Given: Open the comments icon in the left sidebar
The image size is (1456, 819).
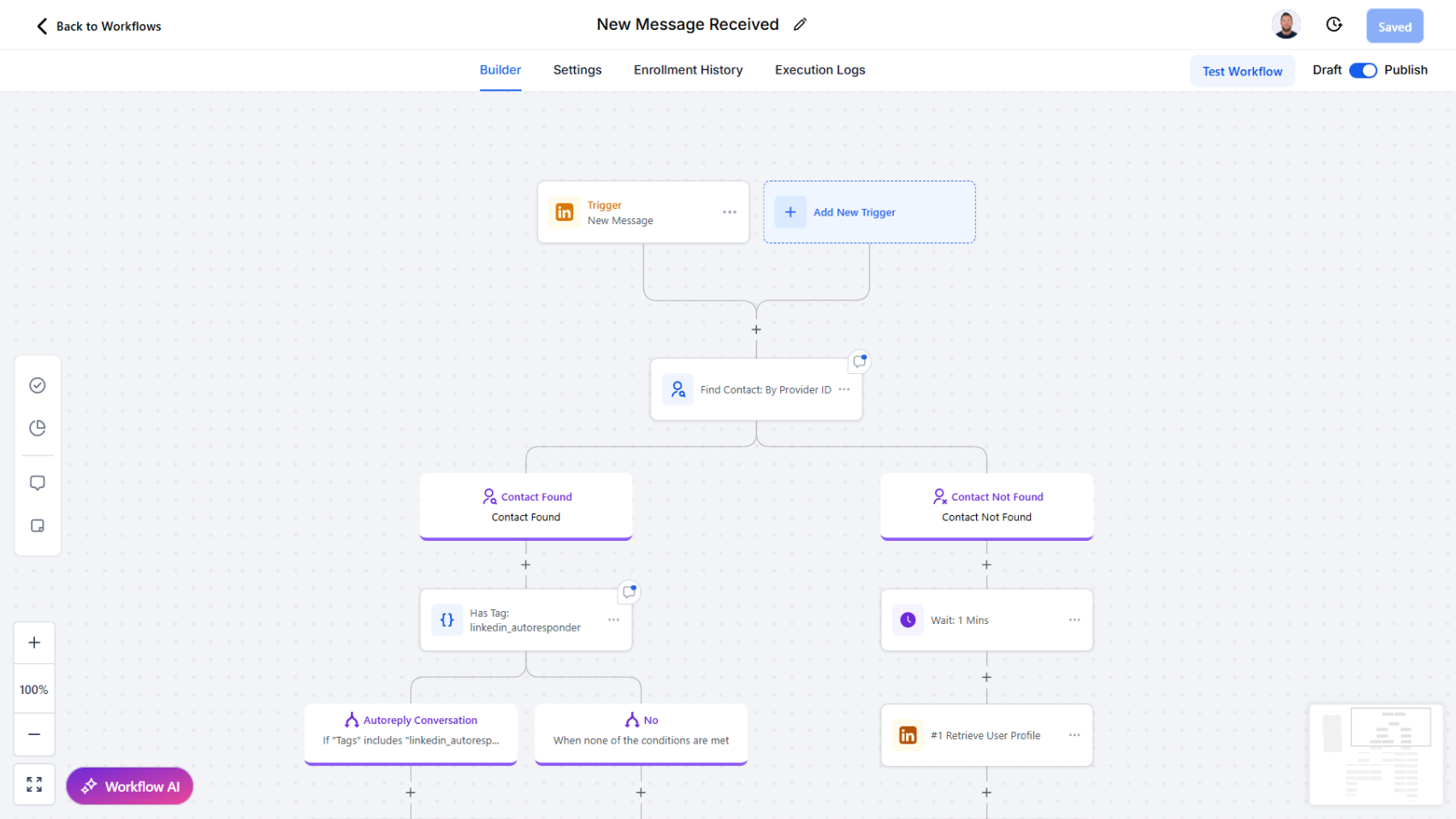Looking at the screenshot, I should [37, 482].
